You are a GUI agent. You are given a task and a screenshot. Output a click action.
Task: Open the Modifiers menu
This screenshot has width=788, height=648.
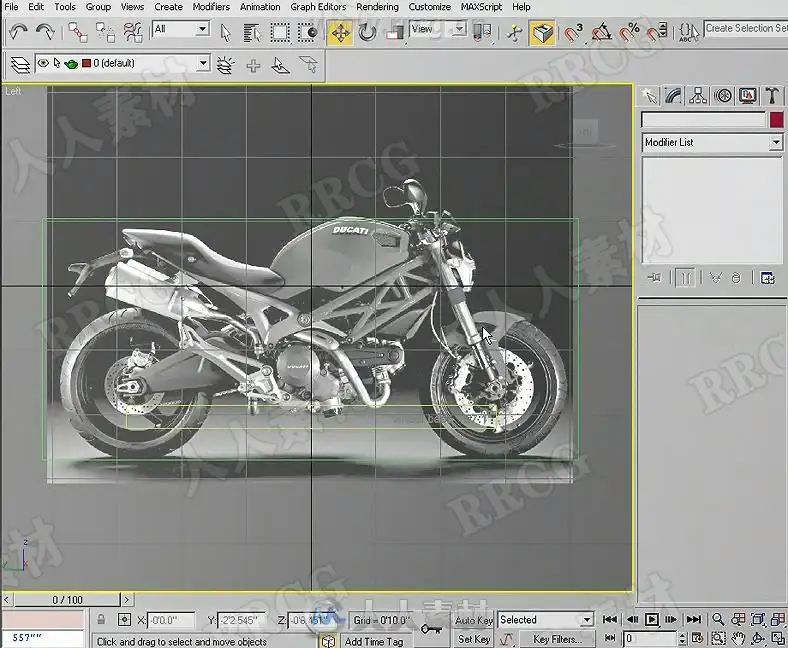(210, 7)
